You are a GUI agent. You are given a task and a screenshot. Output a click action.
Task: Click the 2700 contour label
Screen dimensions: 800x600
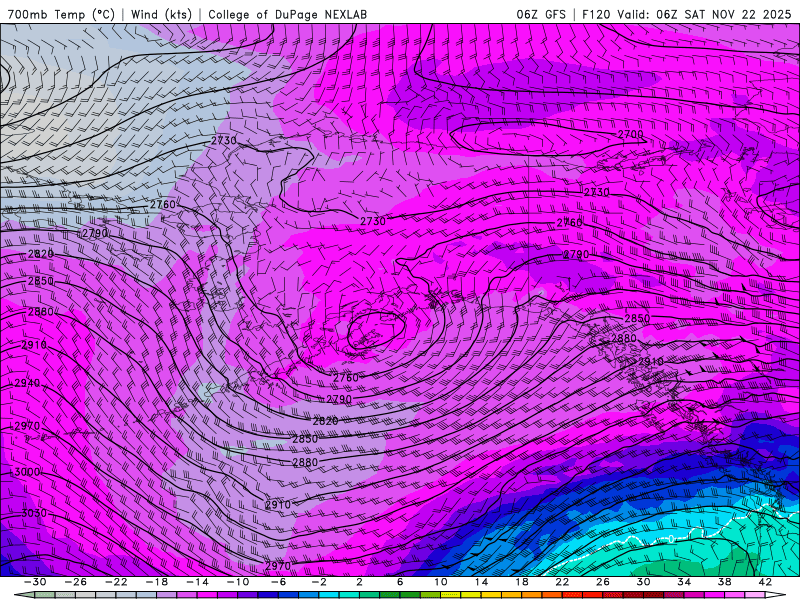(631, 134)
